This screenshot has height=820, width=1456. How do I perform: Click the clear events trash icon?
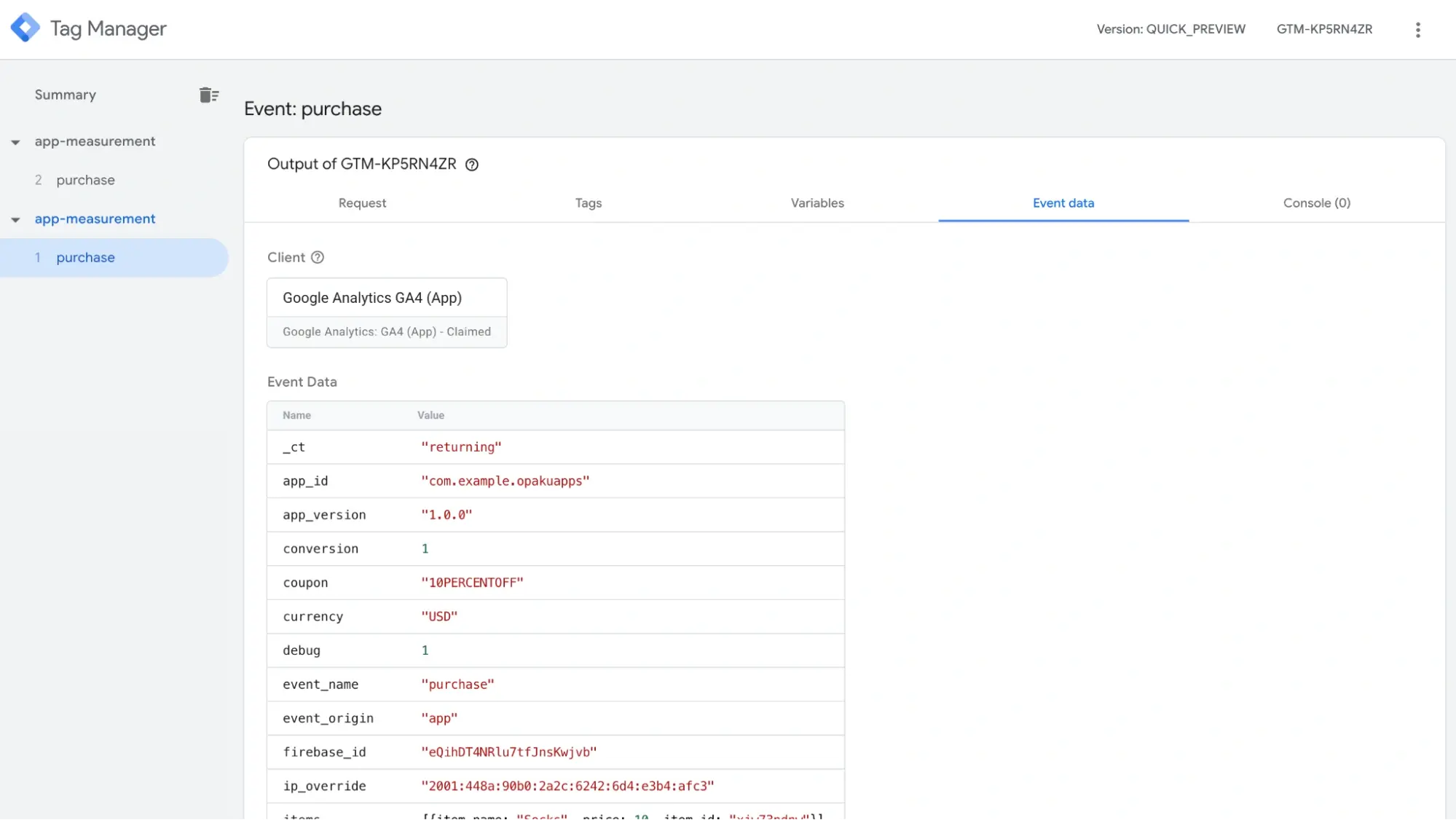pos(209,95)
